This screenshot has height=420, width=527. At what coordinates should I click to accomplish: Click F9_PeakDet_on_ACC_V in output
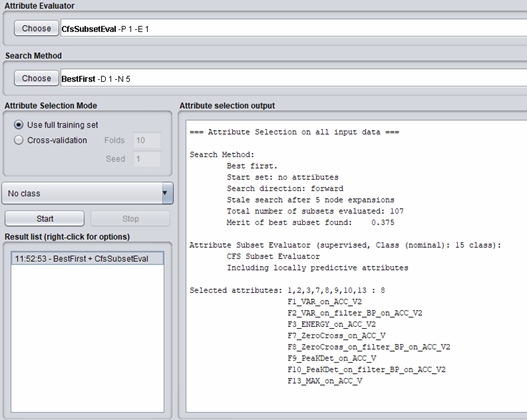[x=332, y=358]
